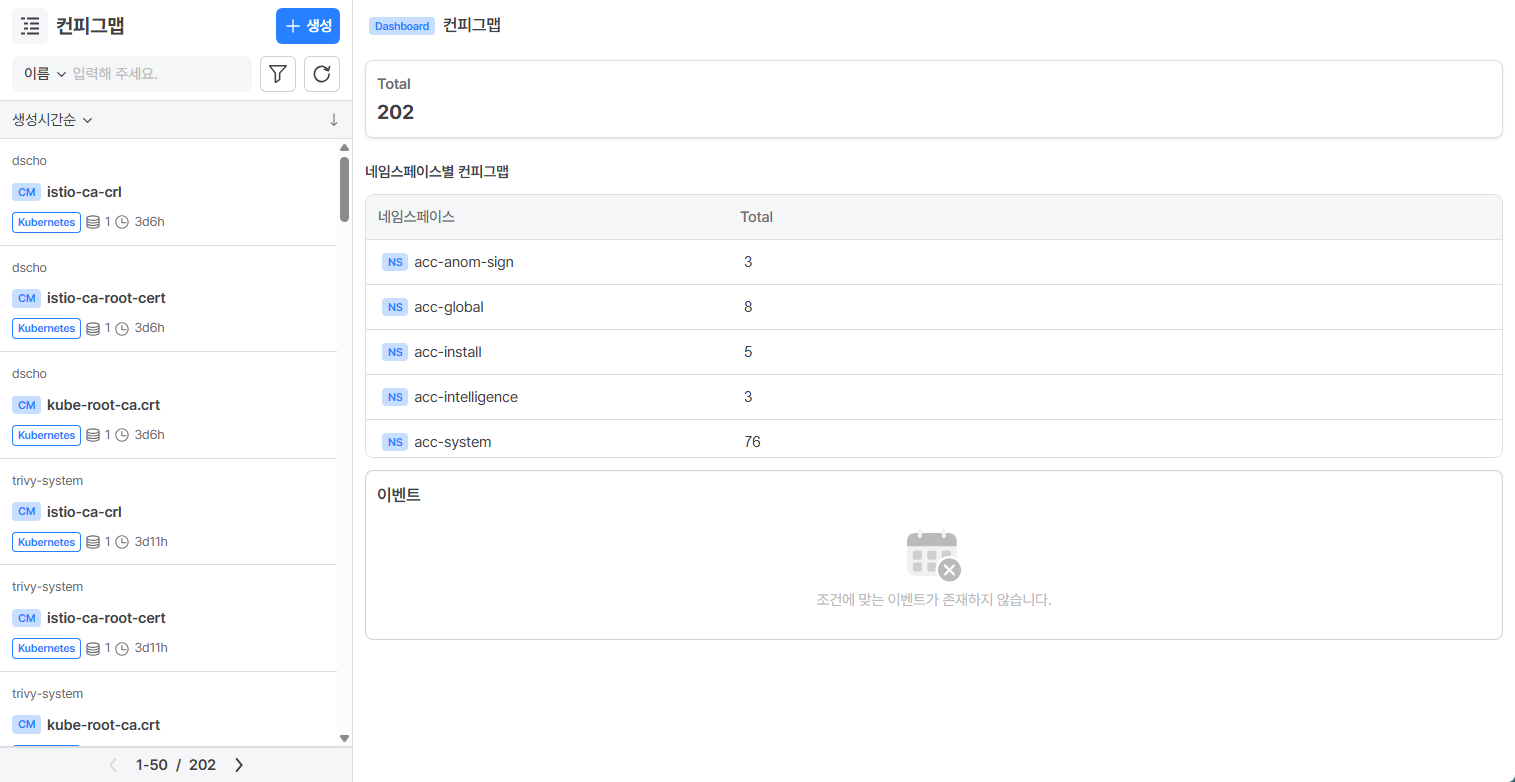Select the acc-install namespace row
The height and width of the screenshot is (782, 1515).
pyautogui.click(x=934, y=352)
